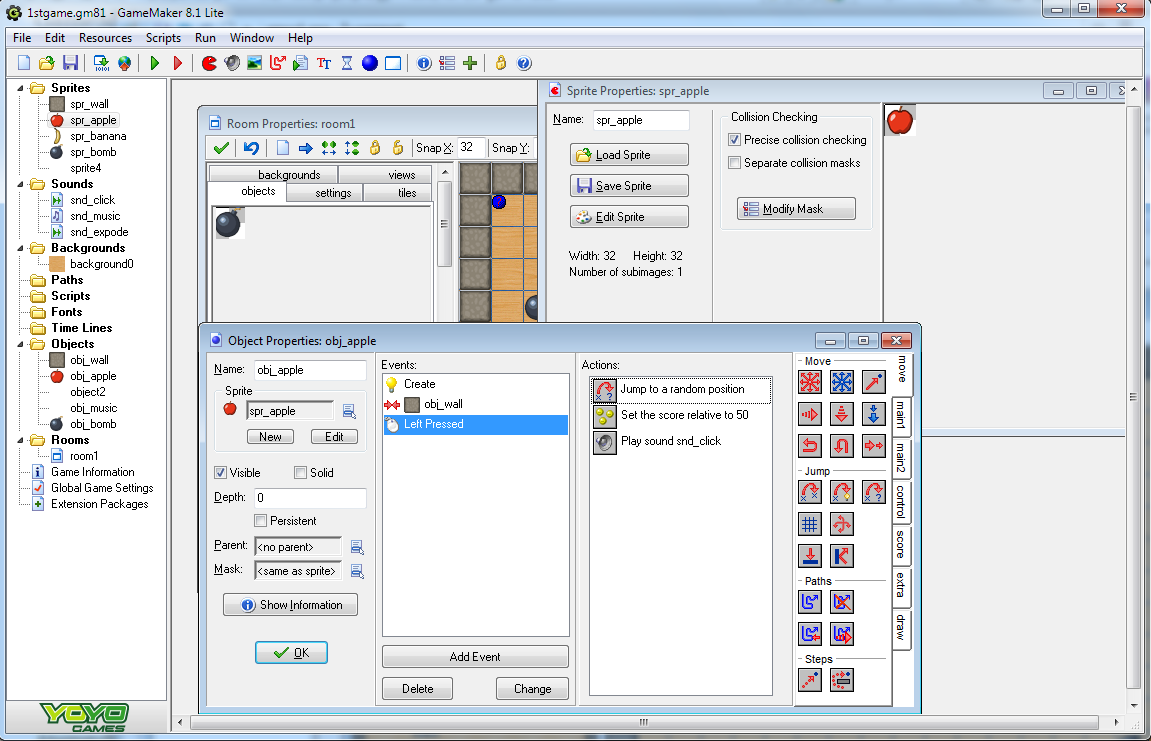Select obj_bomb in the resource tree
Screen dimensions: 1151x741
(93, 424)
